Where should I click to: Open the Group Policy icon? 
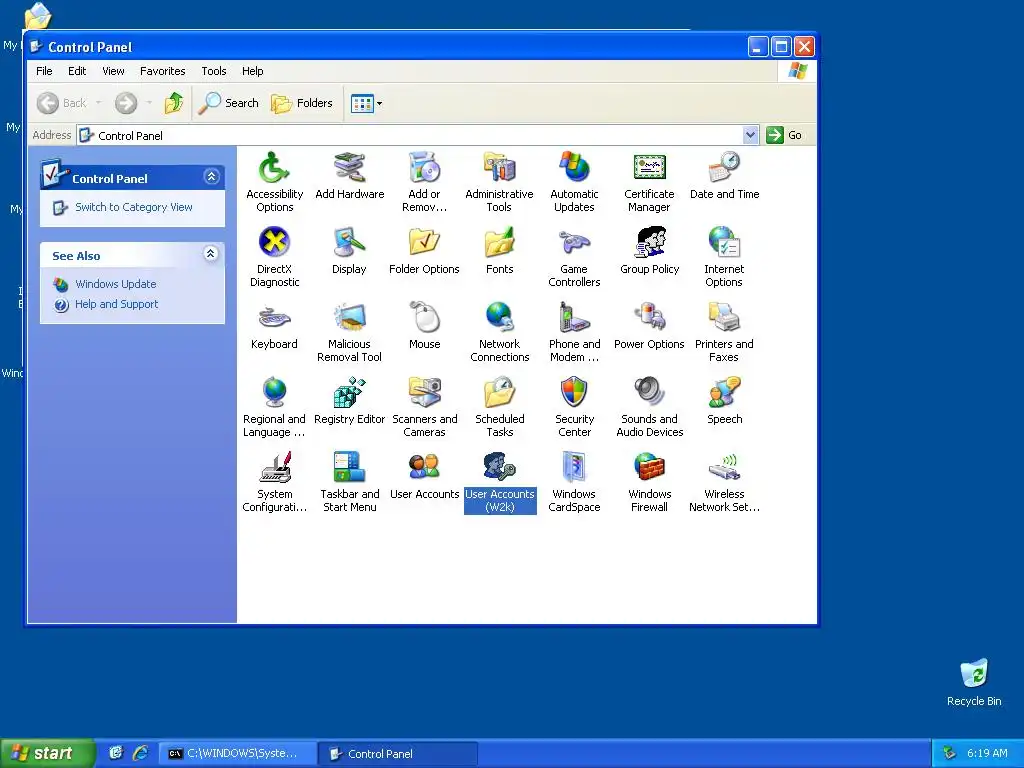coord(649,243)
